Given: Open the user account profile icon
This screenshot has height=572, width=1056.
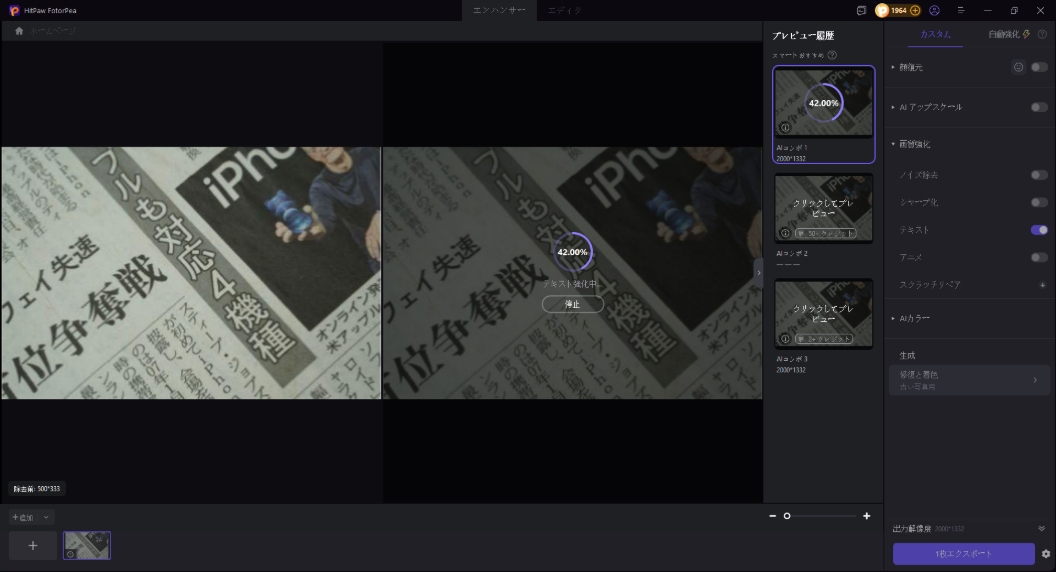Looking at the screenshot, I should point(934,10).
